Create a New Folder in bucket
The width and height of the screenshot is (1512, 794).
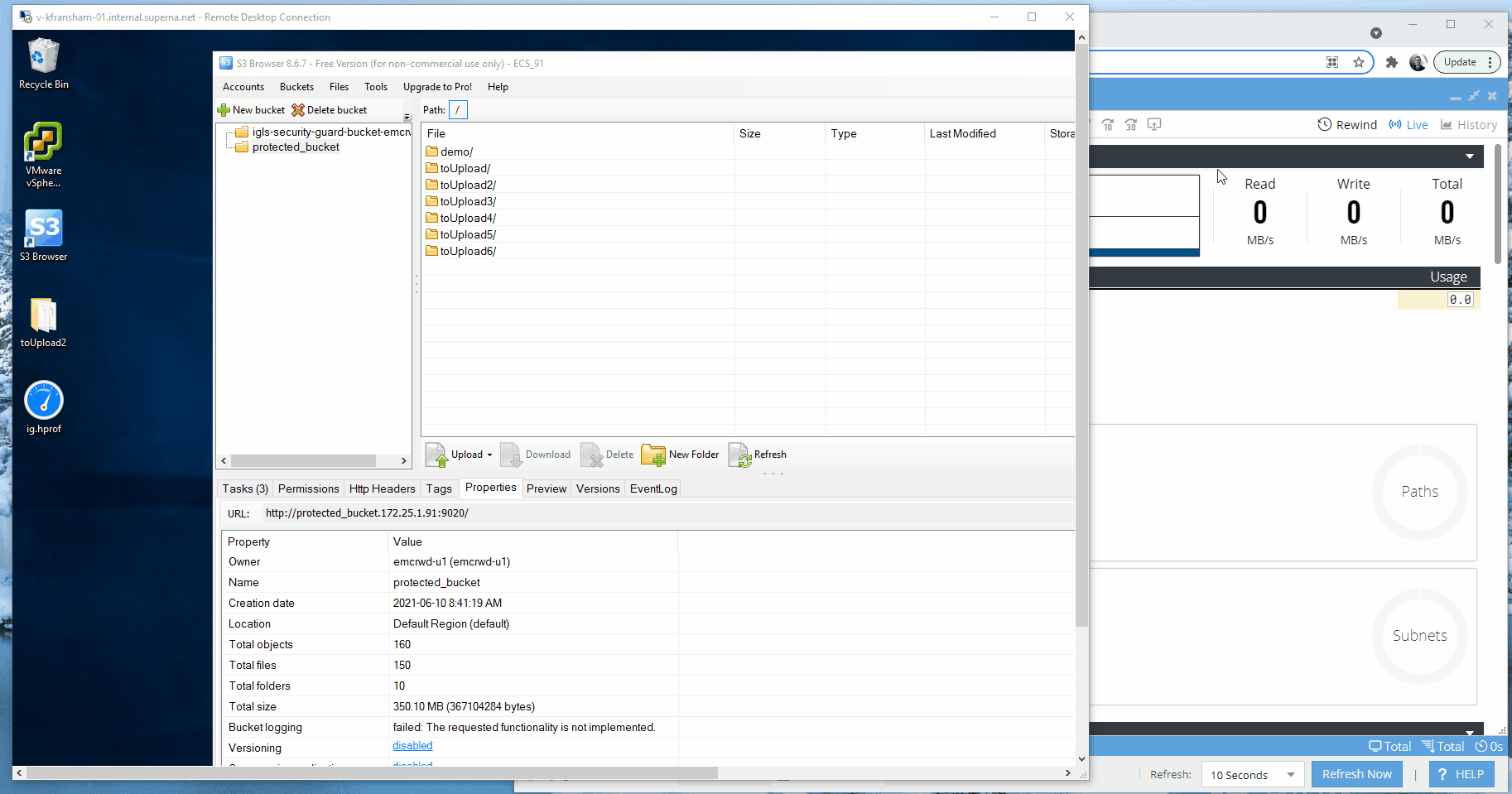pos(681,455)
